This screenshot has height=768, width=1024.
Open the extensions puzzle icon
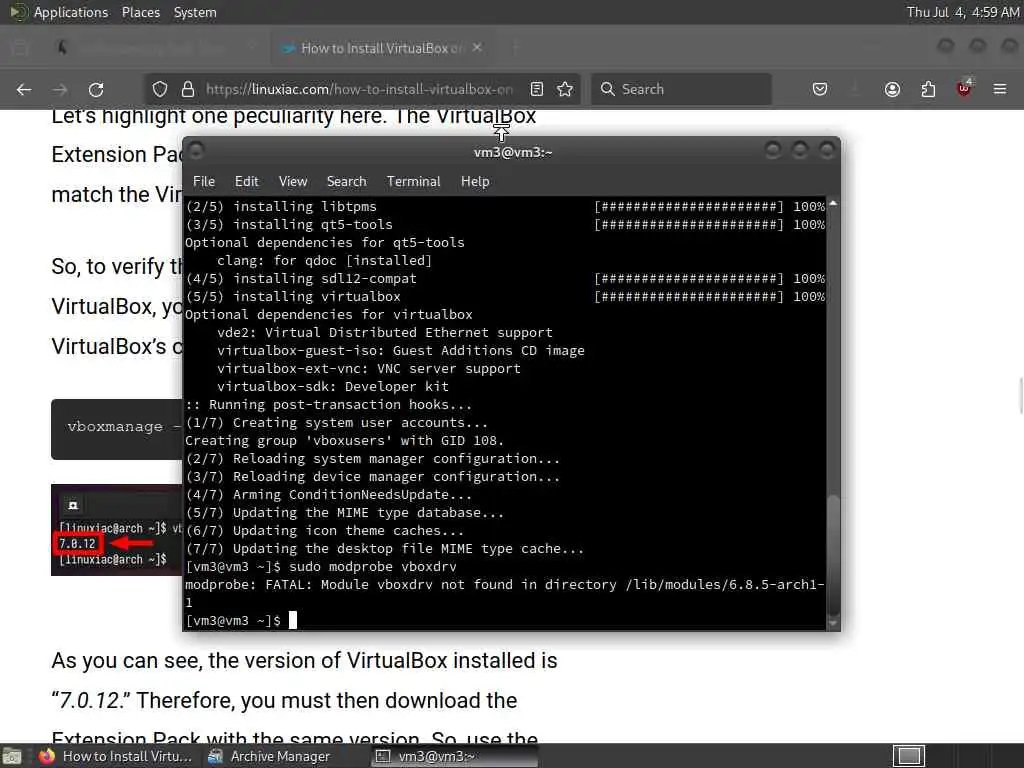point(928,89)
